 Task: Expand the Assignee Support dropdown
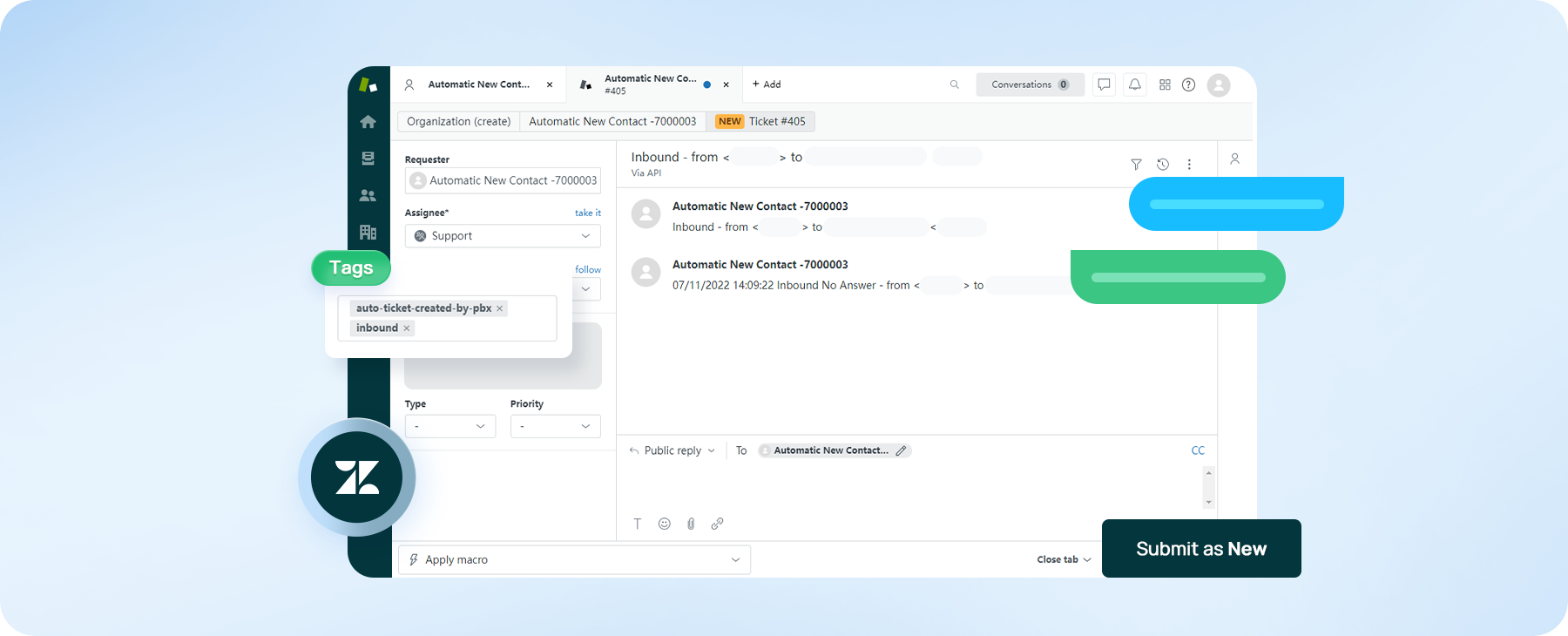503,236
